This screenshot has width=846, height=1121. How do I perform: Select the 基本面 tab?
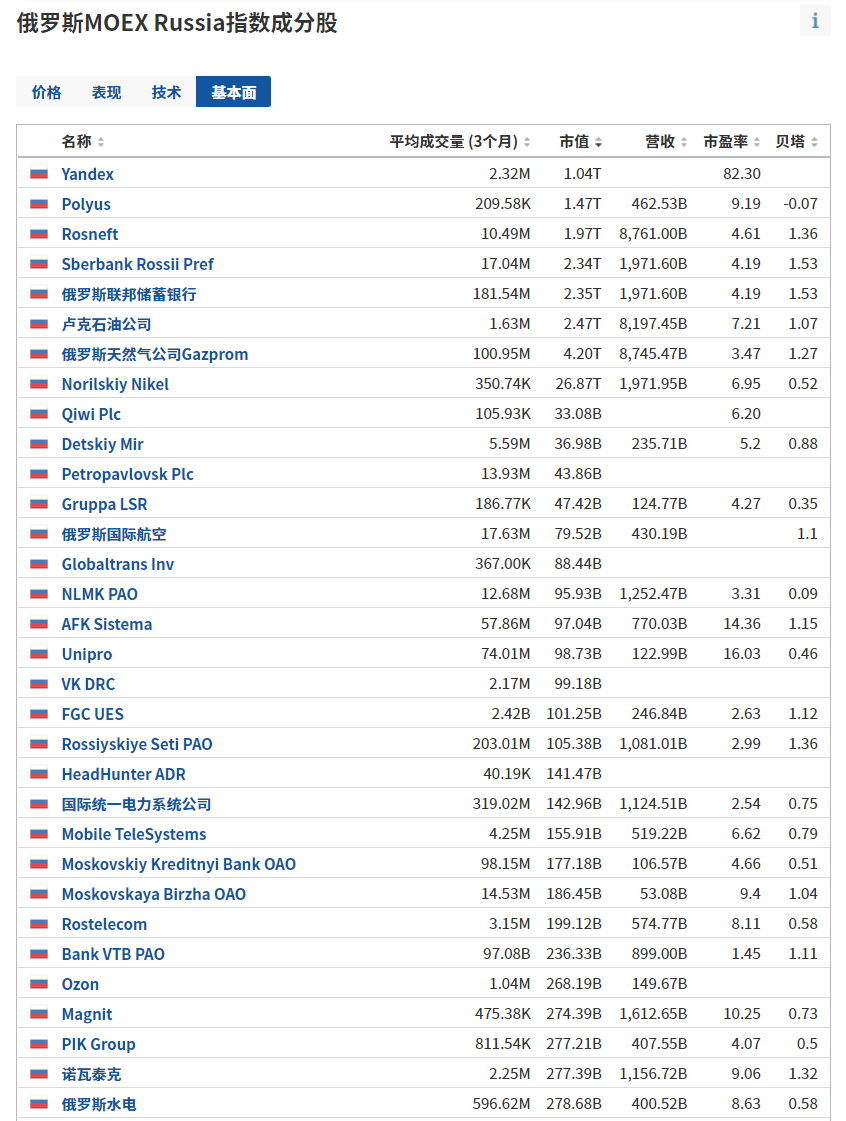point(233,92)
